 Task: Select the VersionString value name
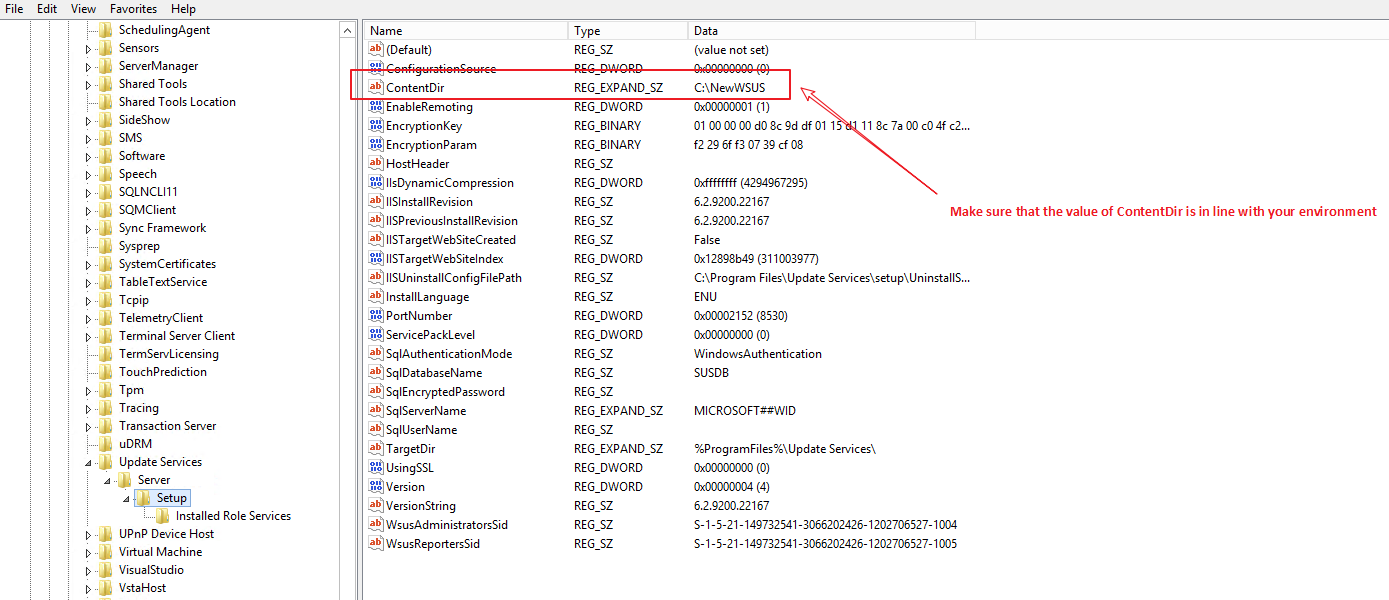[x=421, y=506]
